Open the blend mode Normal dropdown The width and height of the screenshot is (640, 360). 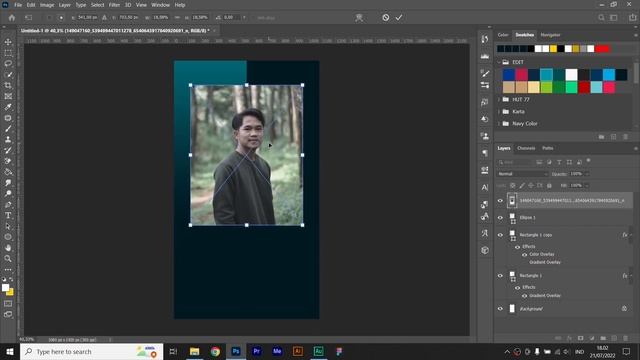(x=522, y=174)
